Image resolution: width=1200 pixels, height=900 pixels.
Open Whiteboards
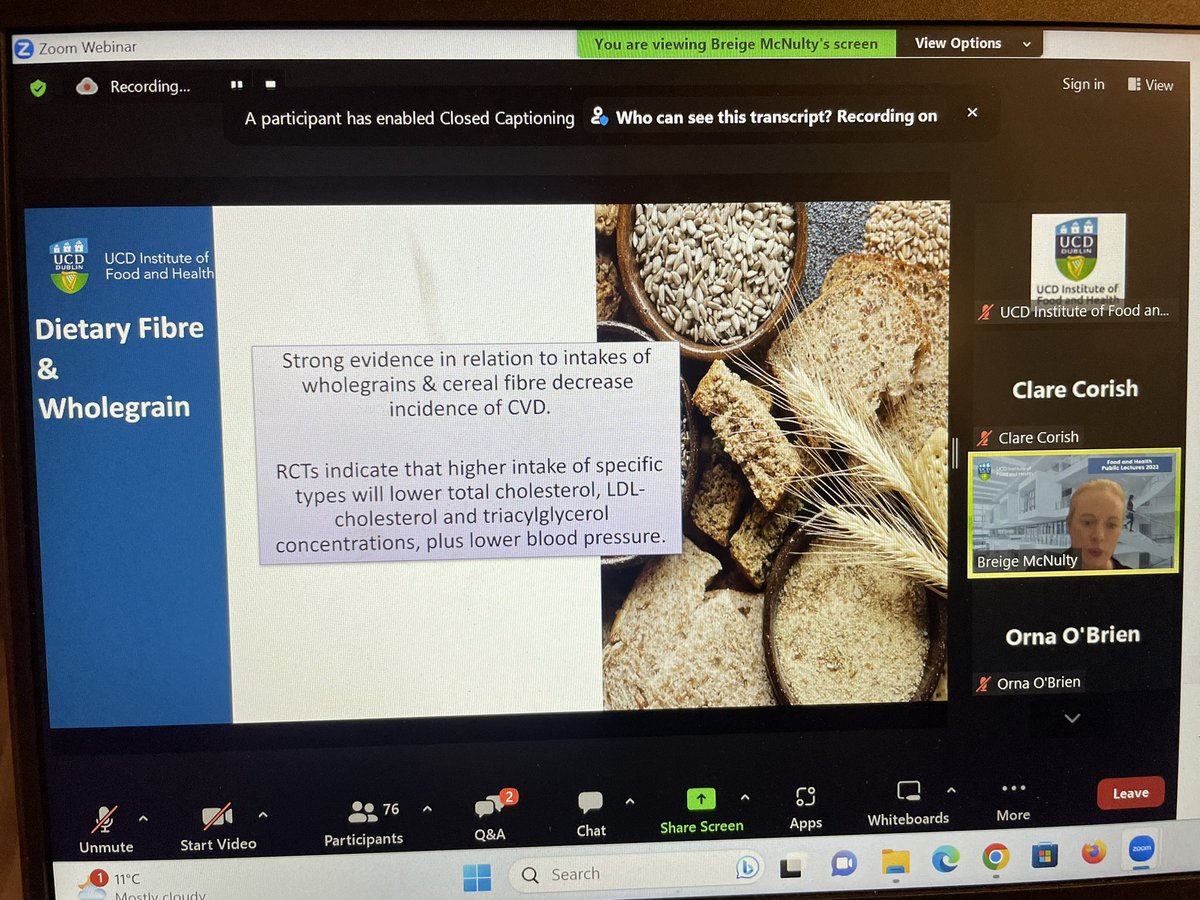(x=908, y=804)
